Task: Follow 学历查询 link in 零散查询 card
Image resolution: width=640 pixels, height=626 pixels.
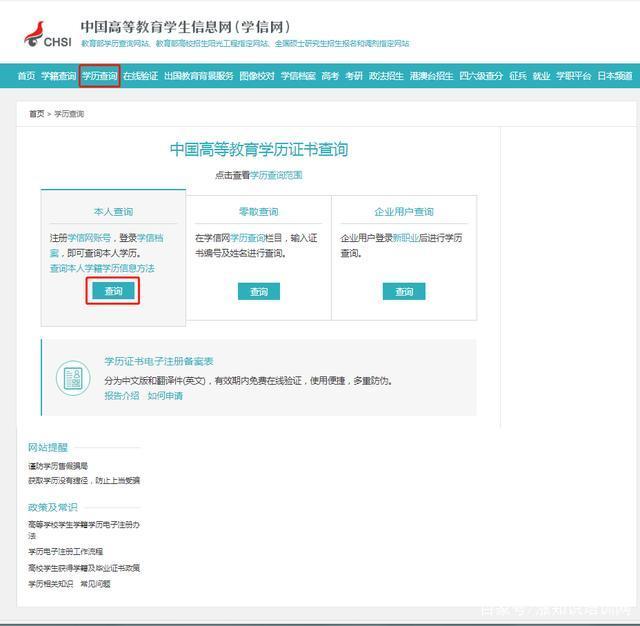Action: pyautogui.click(x=248, y=238)
